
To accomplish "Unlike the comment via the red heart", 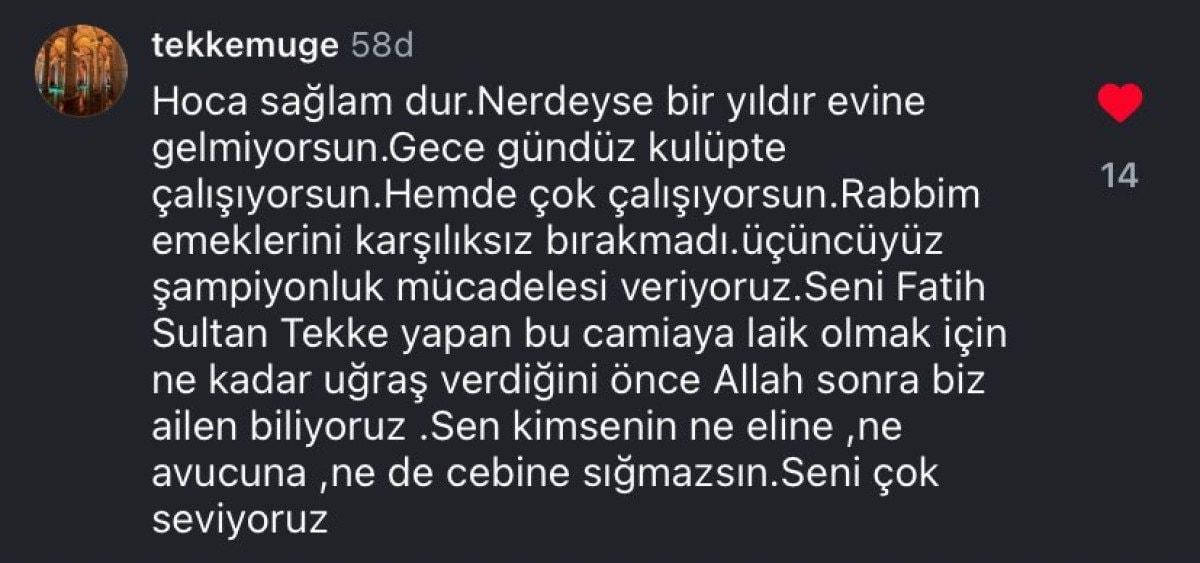I will (x=1120, y=103).
